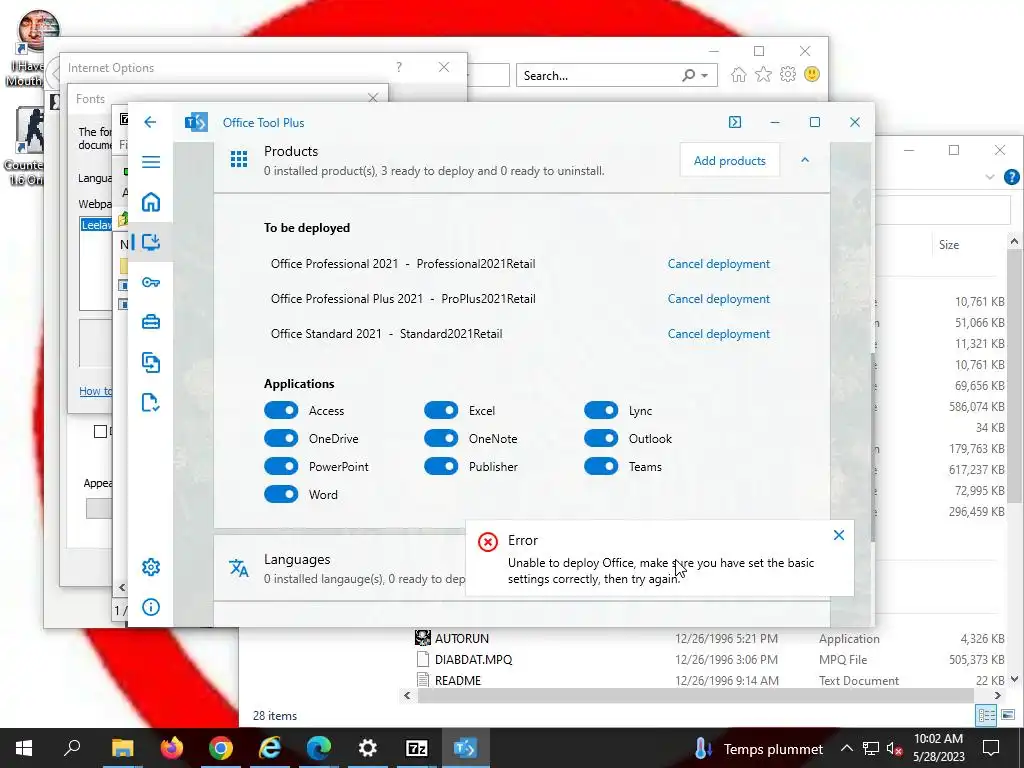Add products to deployment
This screenshot has height=768, width=1024.
point(729,160)
